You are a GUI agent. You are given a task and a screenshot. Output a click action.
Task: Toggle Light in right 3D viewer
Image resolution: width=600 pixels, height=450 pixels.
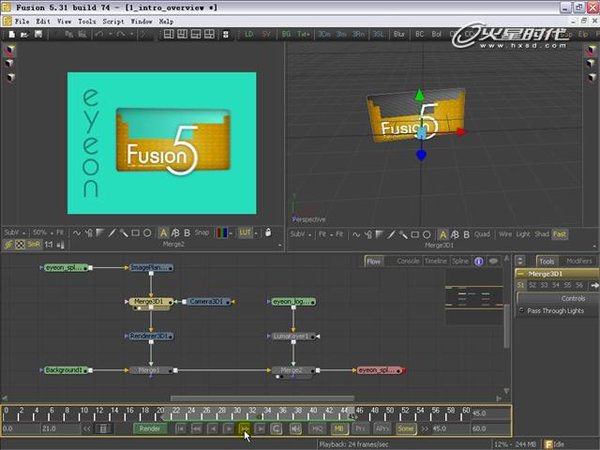click(x=523, y=234)
